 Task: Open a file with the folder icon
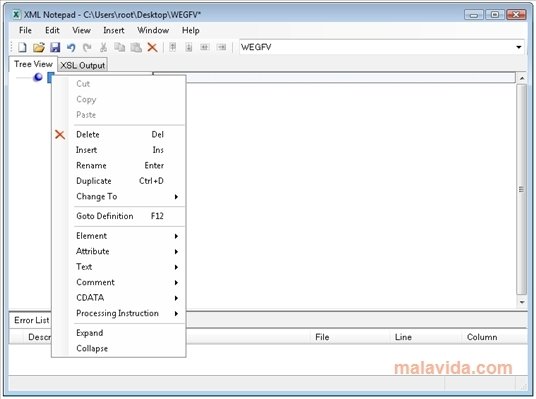pyautogui.click(x=39, y=47)
